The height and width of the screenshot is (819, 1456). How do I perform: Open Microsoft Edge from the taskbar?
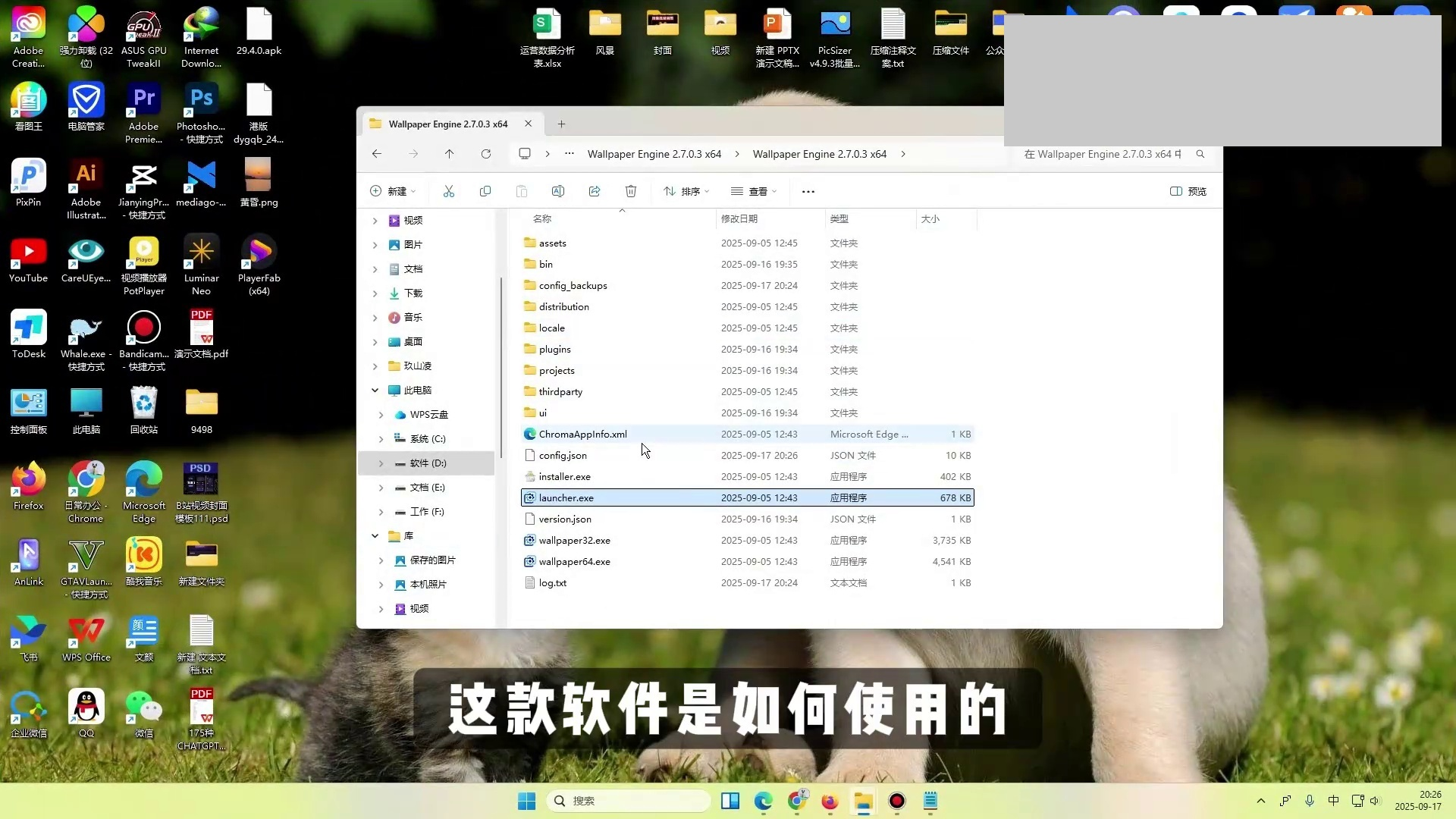pyautogui.click(x=763, y=801)
